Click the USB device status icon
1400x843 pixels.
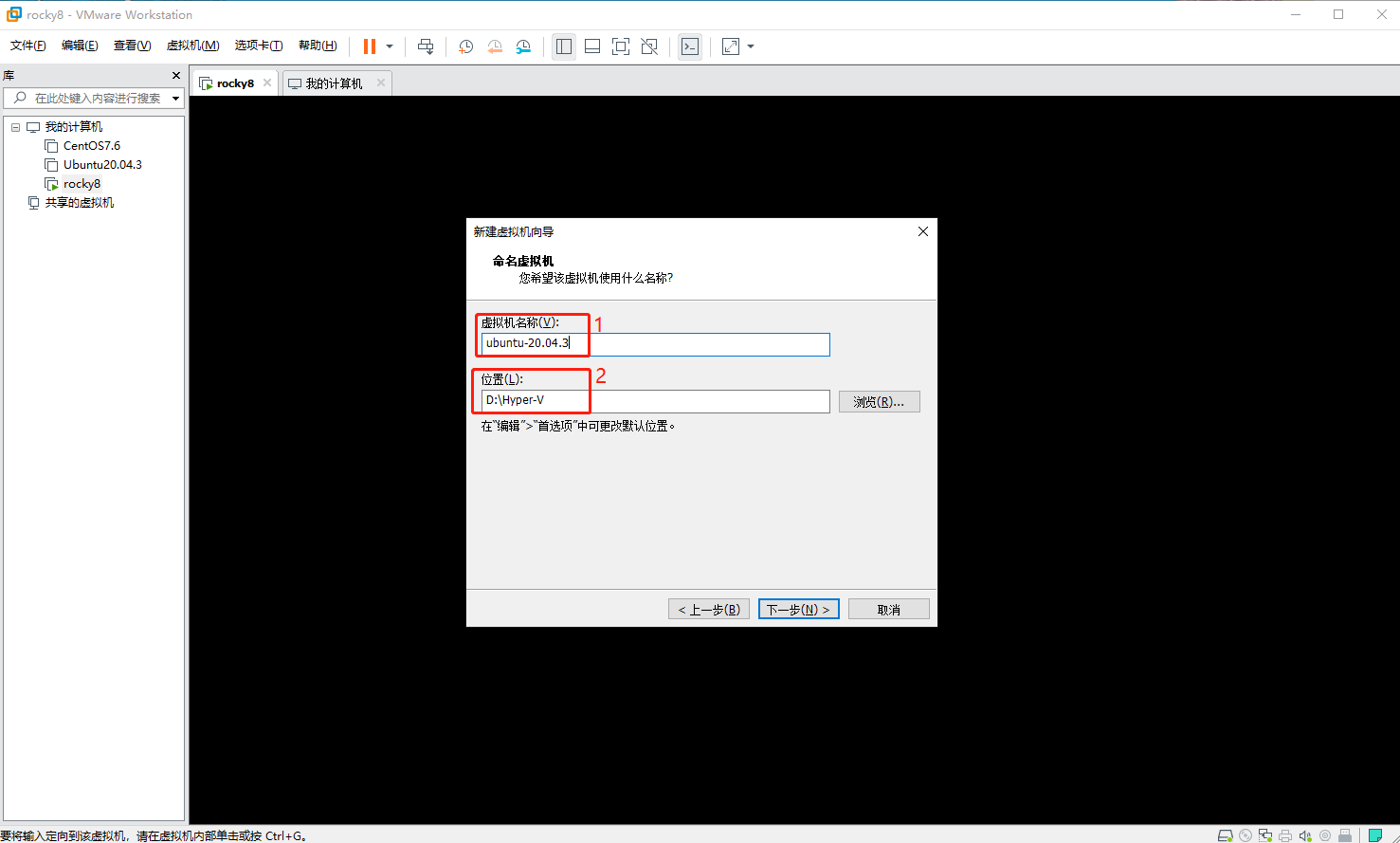(x=1345, y=835)
